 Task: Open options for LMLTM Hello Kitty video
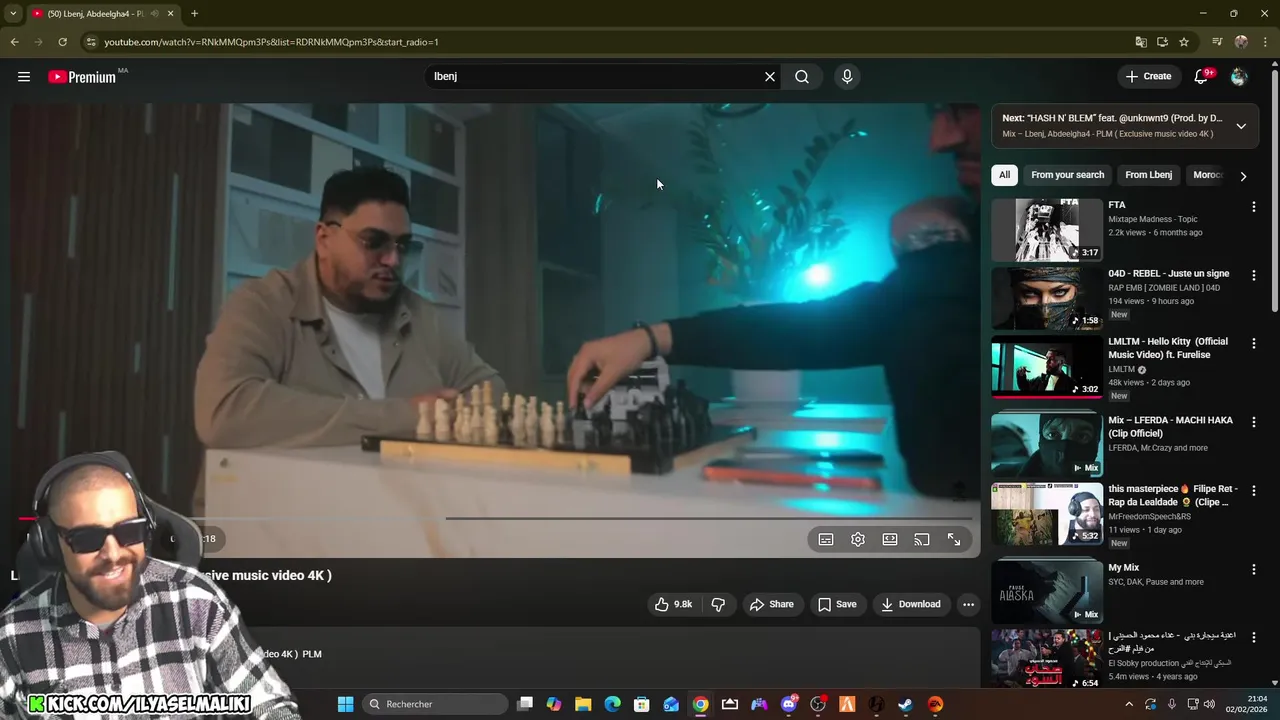[x=1253, y=343]
